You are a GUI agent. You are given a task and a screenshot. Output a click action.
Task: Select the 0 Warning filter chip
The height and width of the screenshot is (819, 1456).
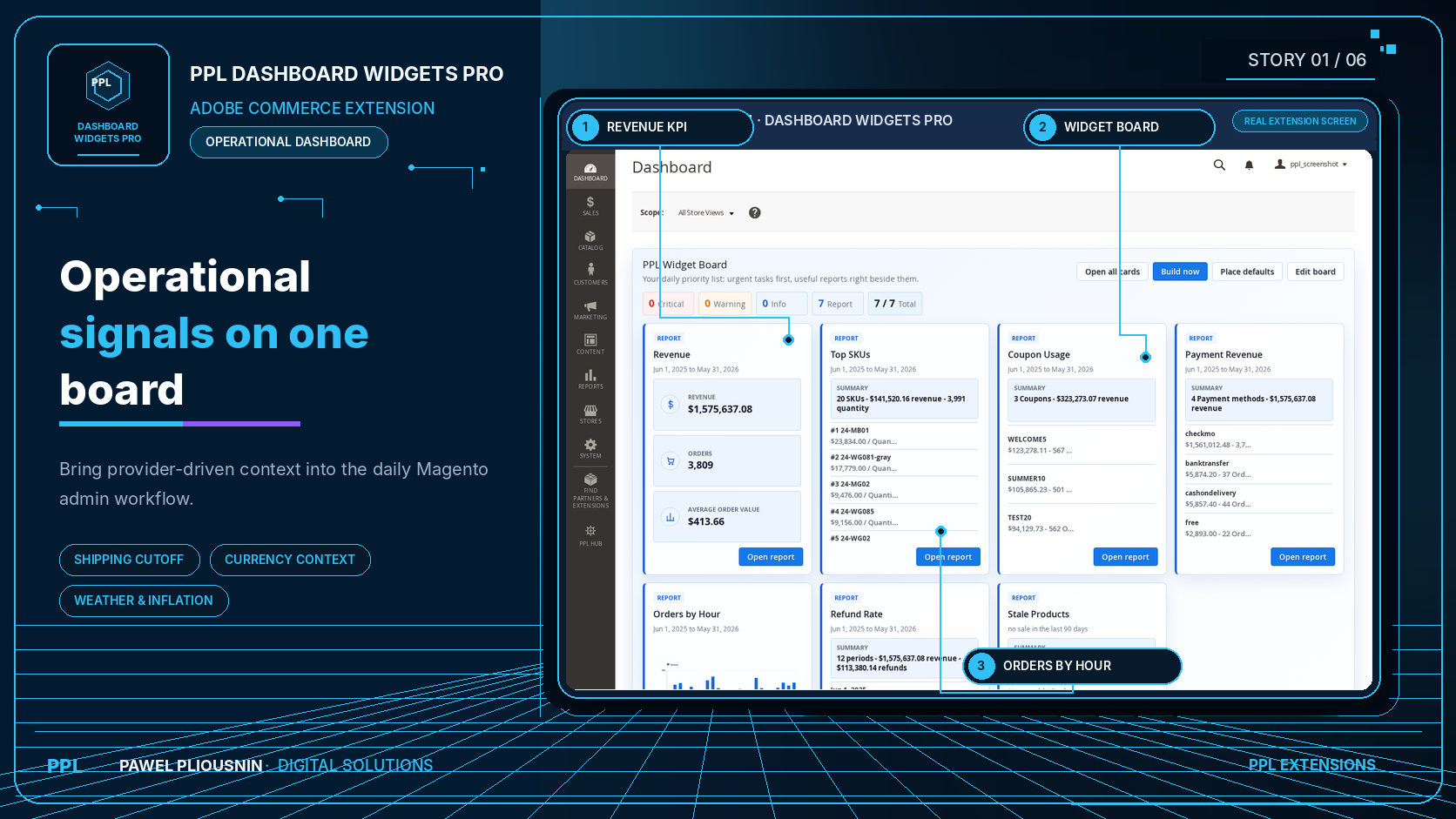pyautogui.click(x=725, y=304)
